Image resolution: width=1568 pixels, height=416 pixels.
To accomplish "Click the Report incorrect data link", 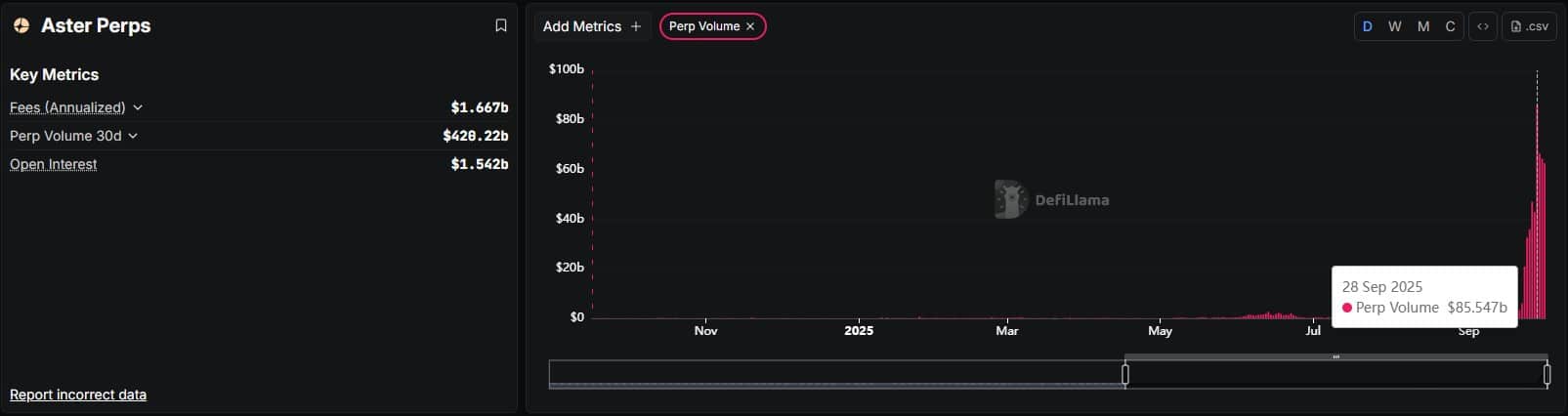I will point(78,395).
